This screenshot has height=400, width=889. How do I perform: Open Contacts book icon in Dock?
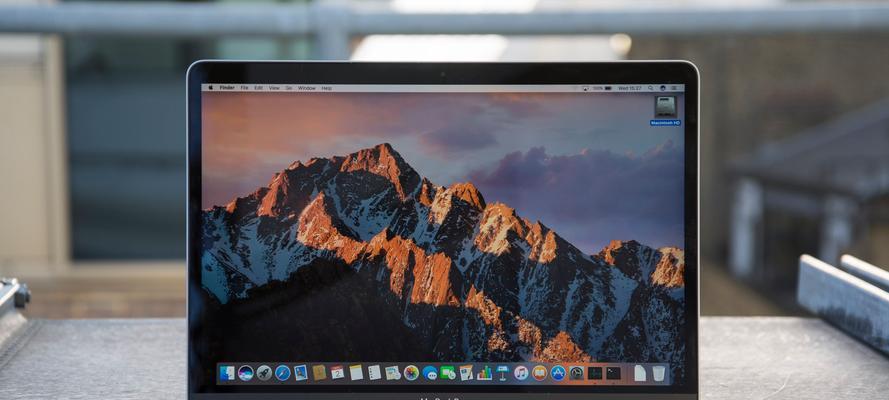[x=319, y=373]
